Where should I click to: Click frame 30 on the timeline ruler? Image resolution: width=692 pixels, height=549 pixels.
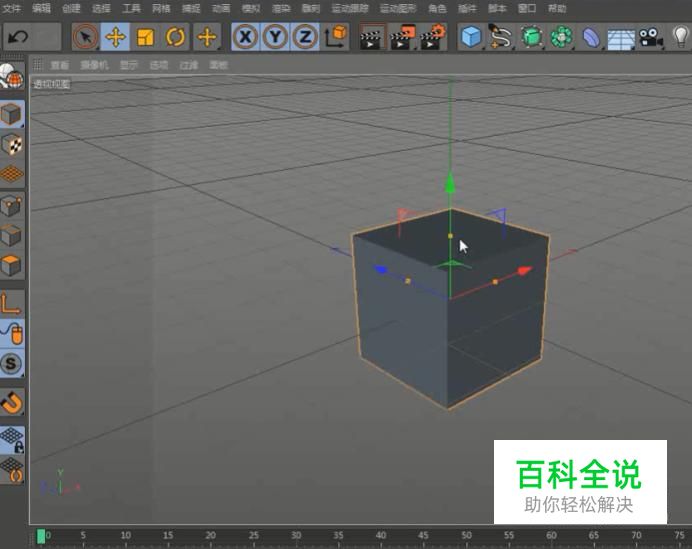point(296,535)
